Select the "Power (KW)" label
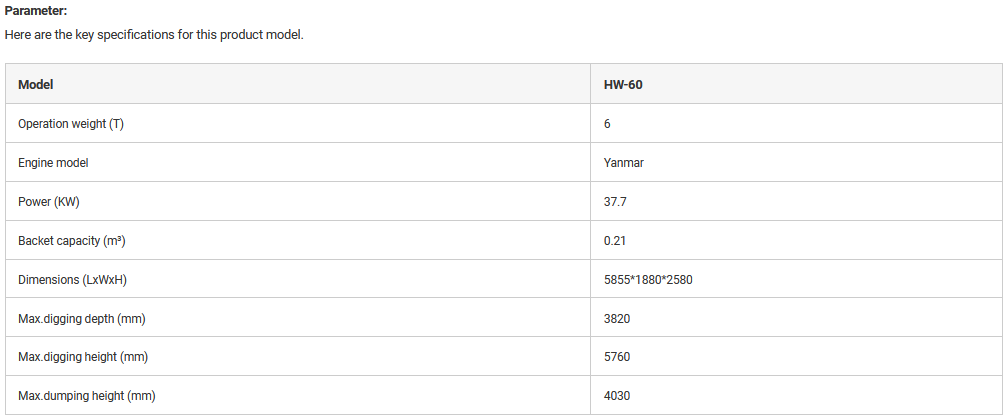This screenshot has width=1006, height=418. click(48, 202)
